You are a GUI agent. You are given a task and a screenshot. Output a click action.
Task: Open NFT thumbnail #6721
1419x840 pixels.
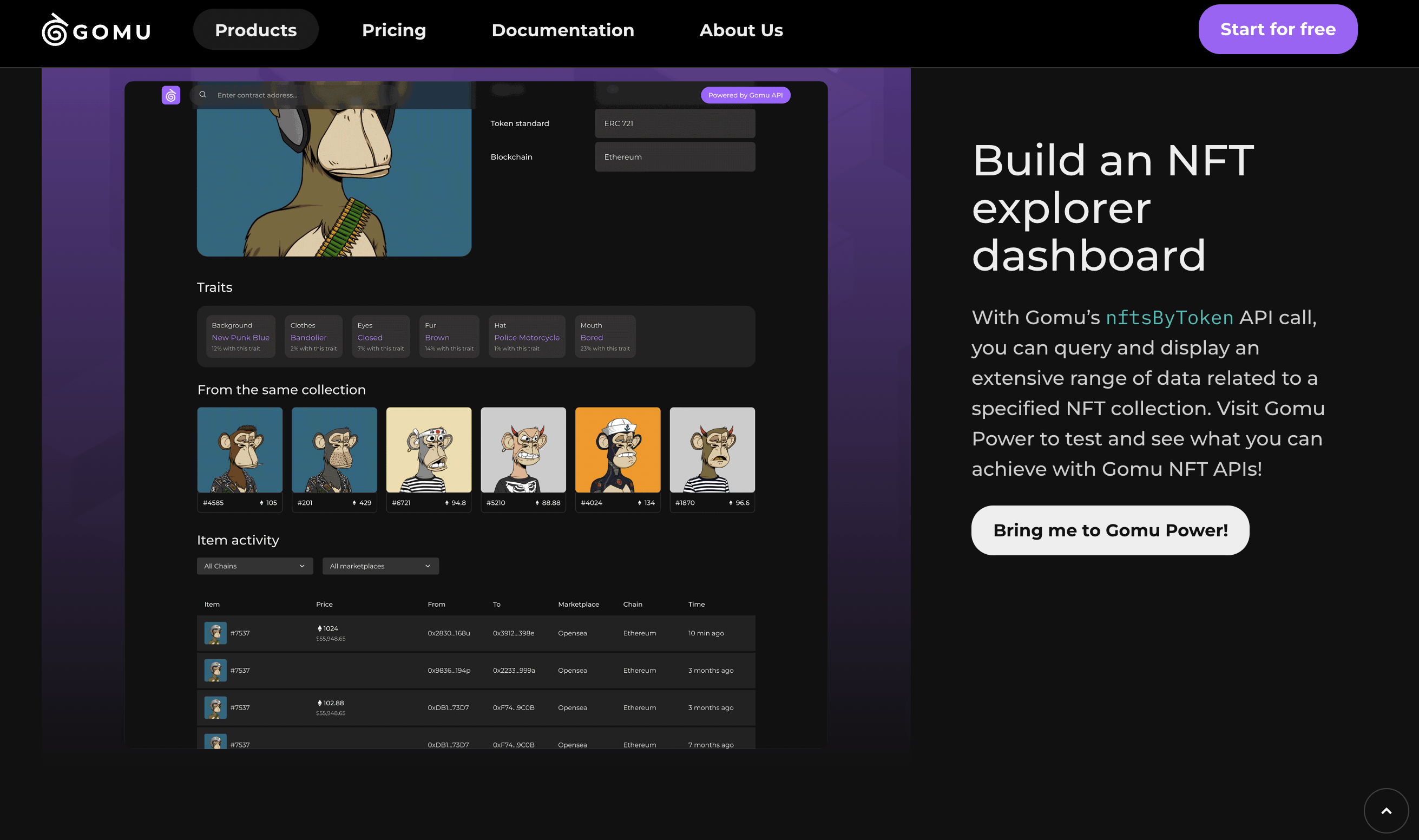point(429,450)
